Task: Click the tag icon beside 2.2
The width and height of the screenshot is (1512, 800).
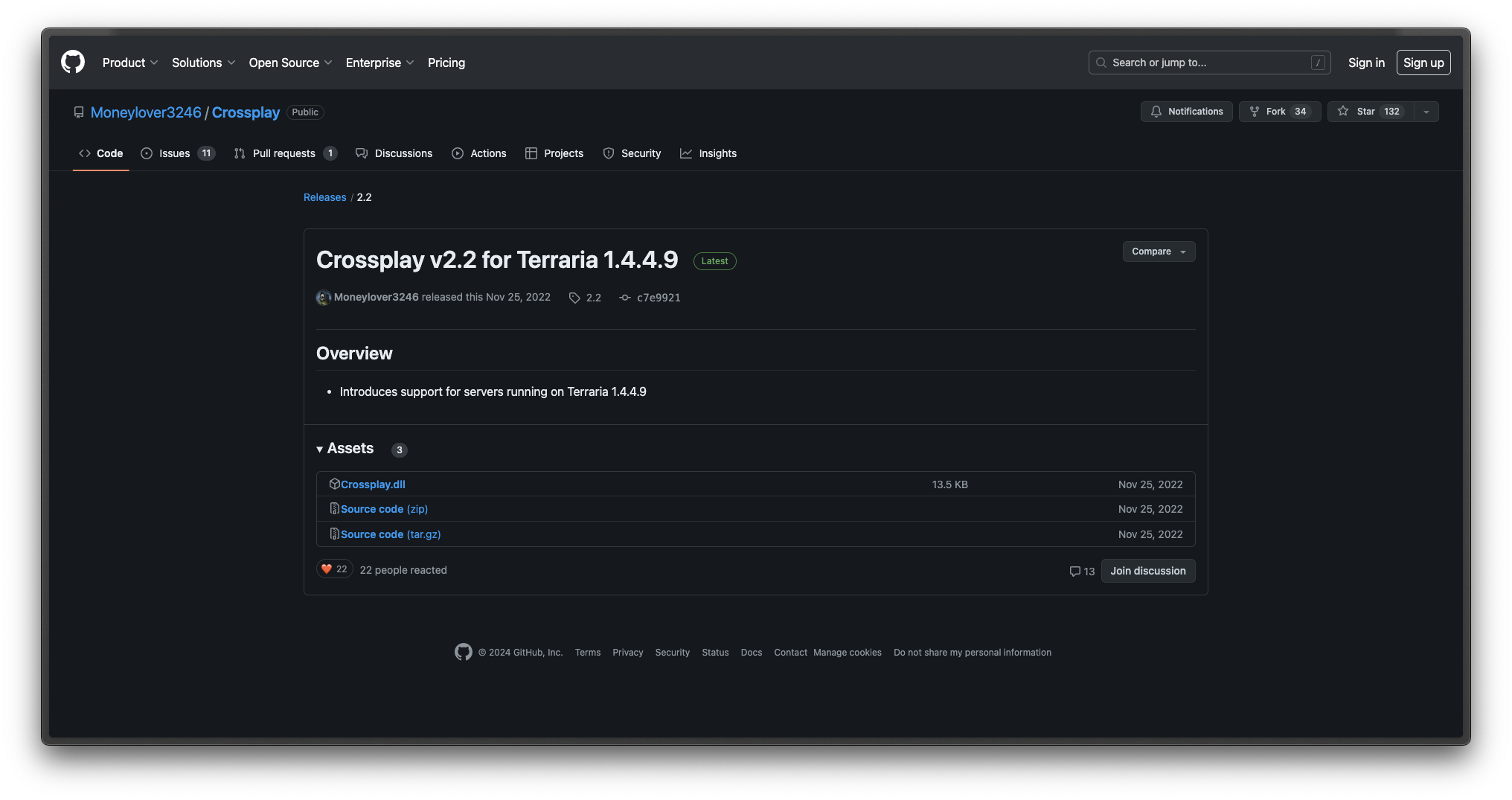Action: [x=574, y=298]
